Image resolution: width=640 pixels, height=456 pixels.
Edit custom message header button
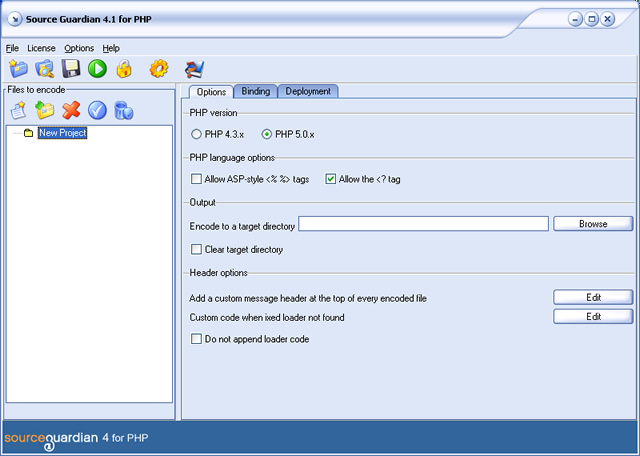click(x=593, y=297)
